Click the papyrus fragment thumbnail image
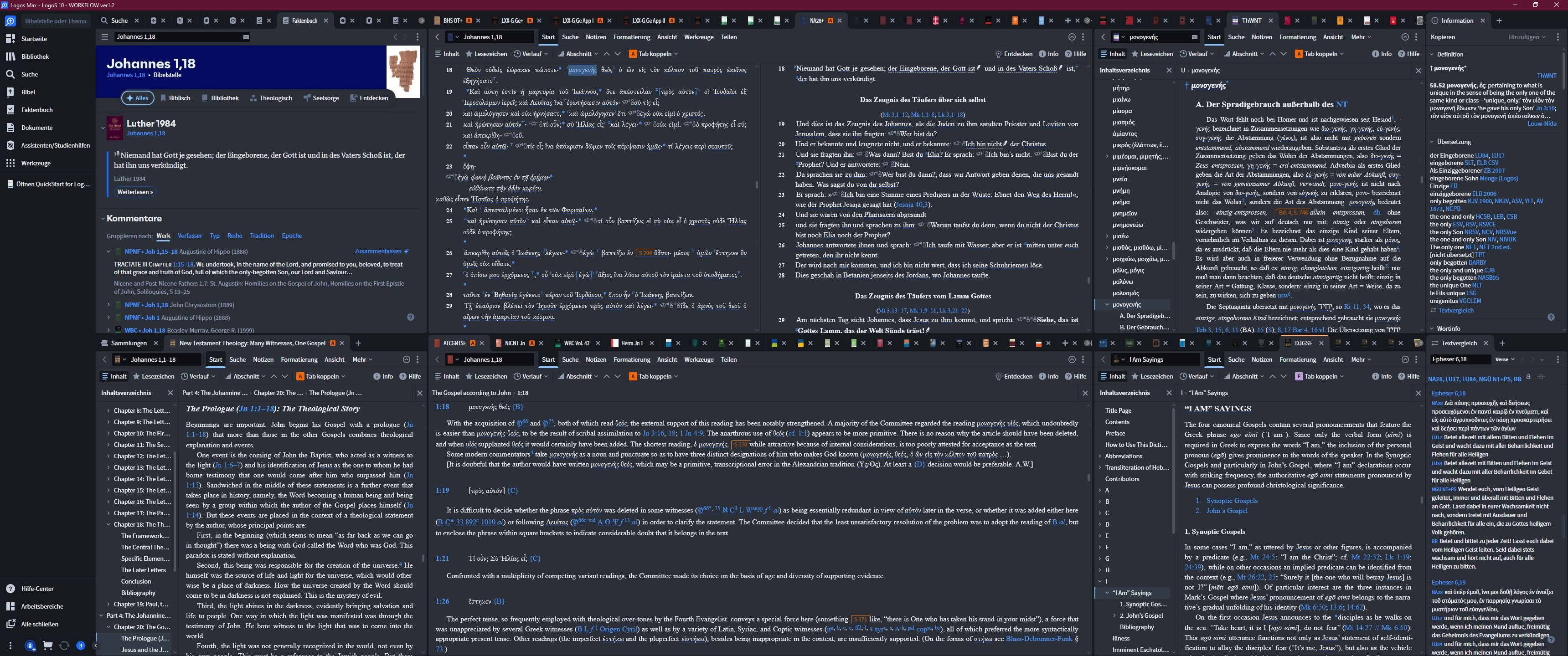Screen dimensions: 1568x656 [x=403, y=72]
